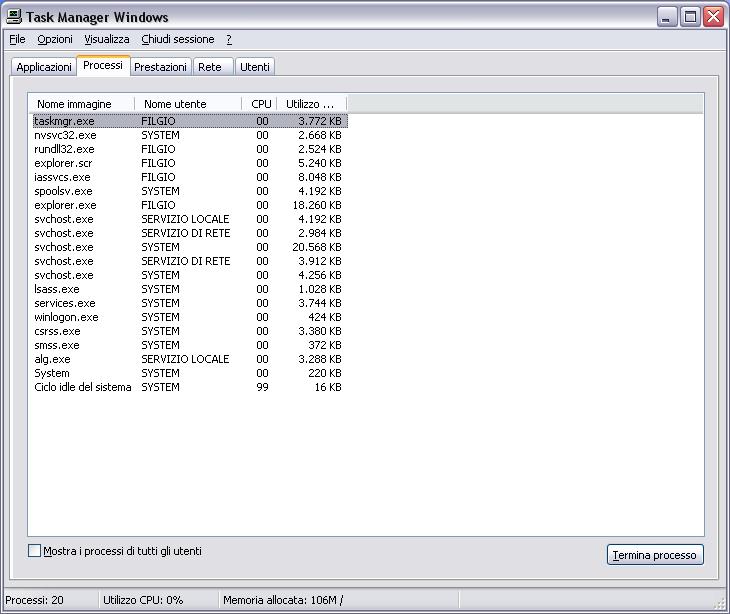The height and width of the screenshot is (614, 730).
Task: Select the Processi tab
Action: tap(103, 65)
